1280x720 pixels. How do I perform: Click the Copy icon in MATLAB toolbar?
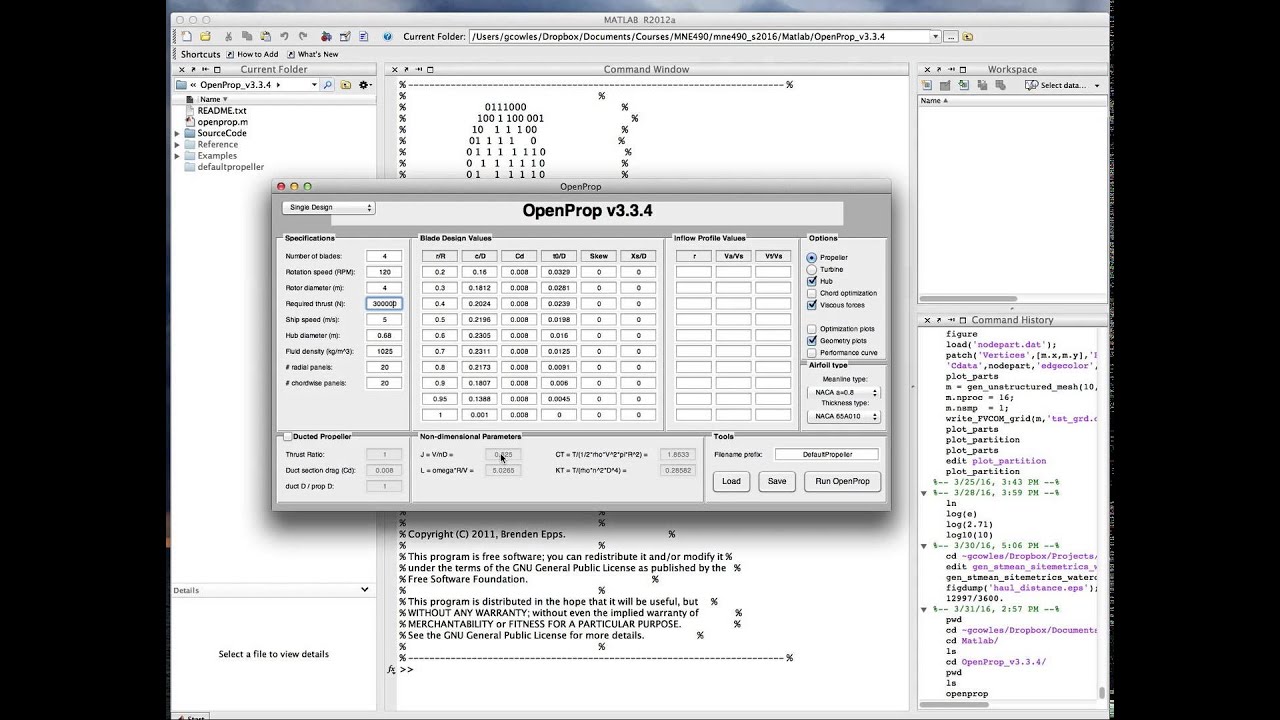click(246, 36)
